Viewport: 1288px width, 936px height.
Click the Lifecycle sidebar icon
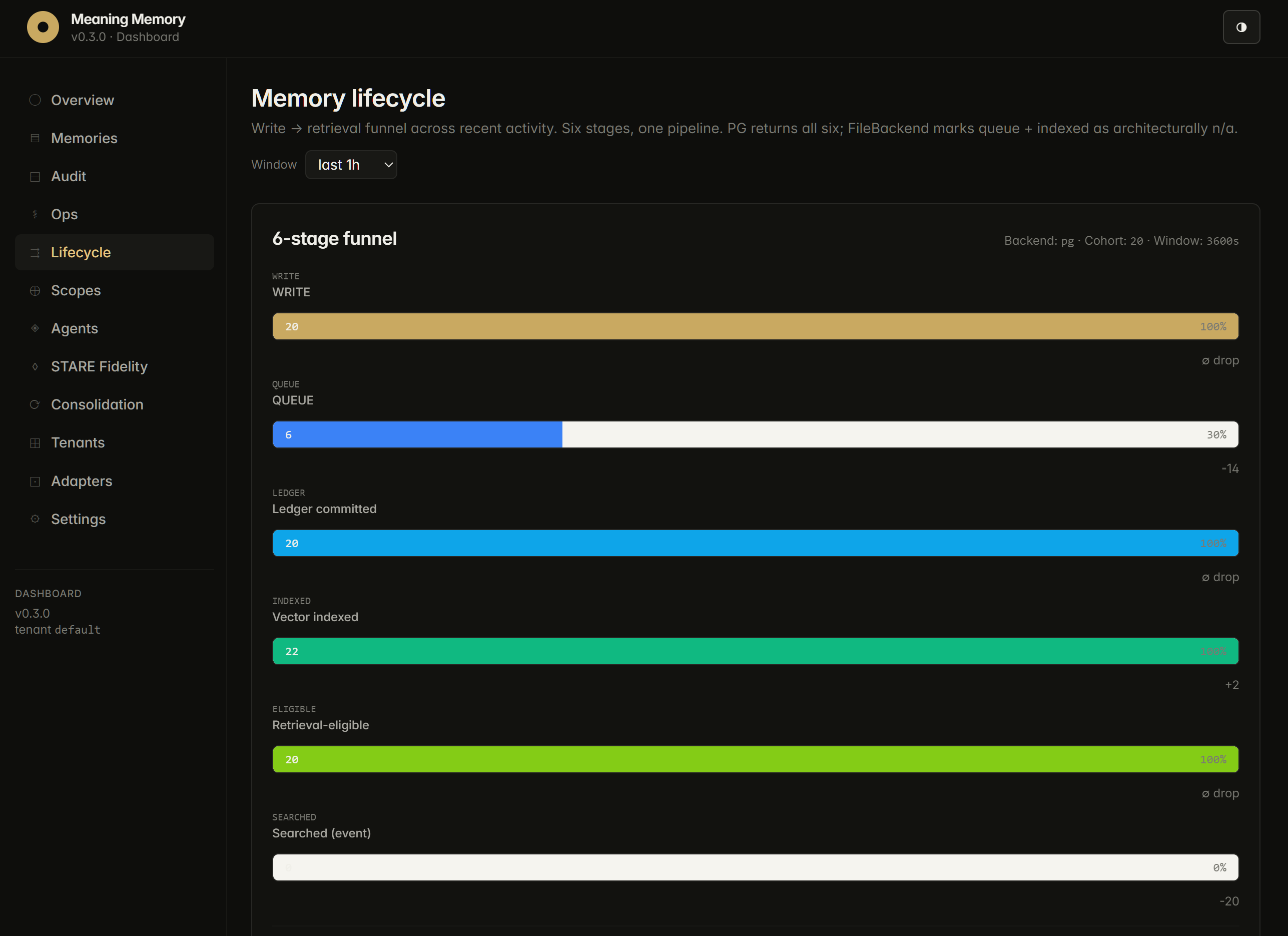pos(35,252)
